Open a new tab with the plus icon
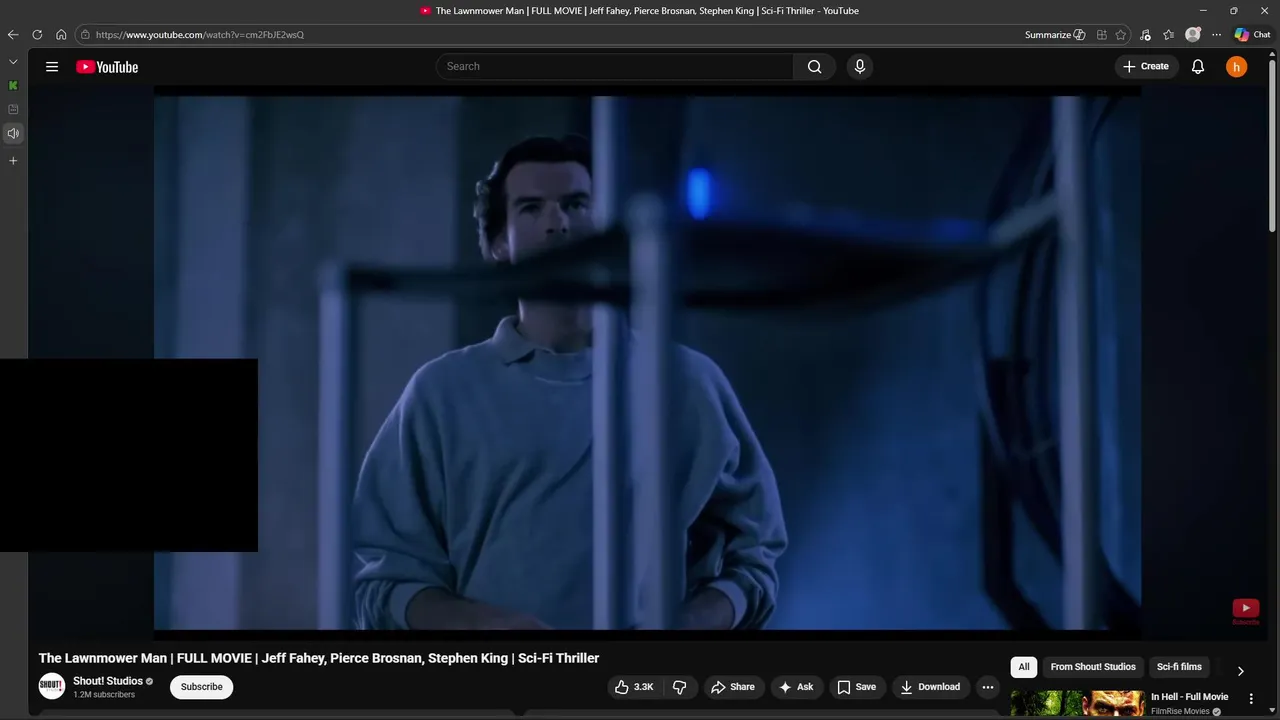The width and height of the screenshot is (1280, 720). (13, 160)
